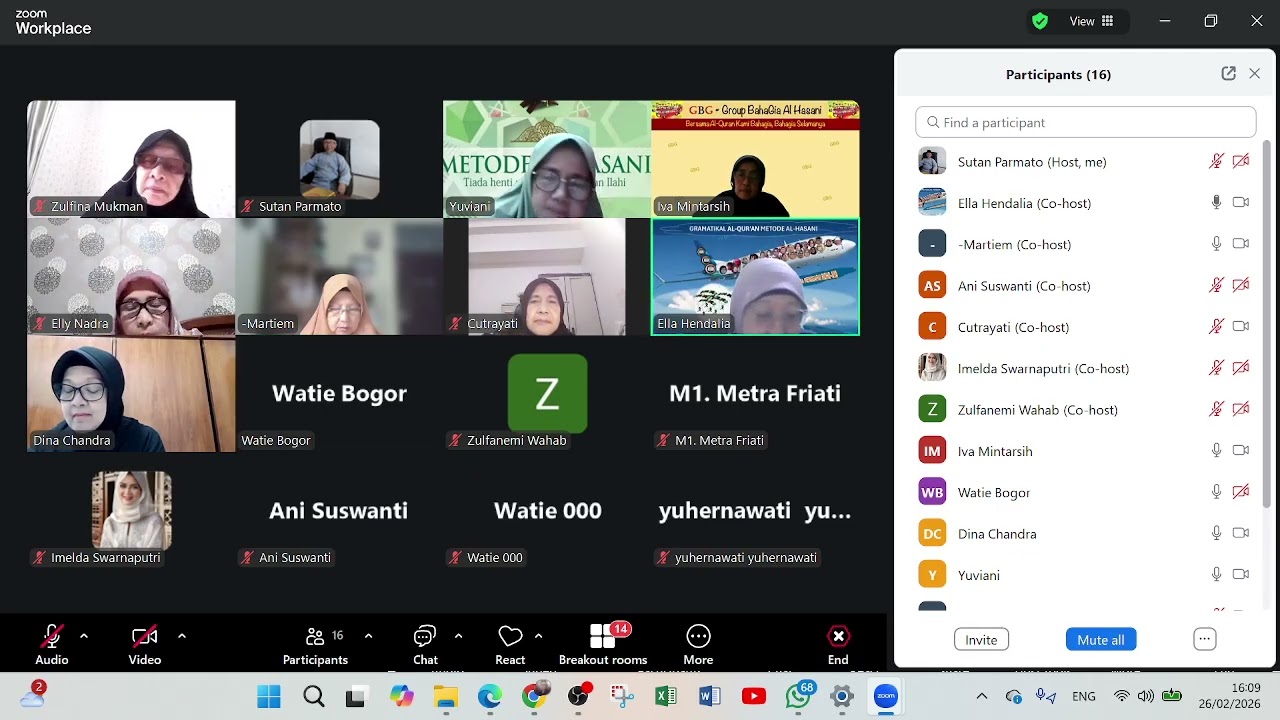The image size is (1280, 720).
Task: Open audio options chevron beside Audio
Action: 84,636
